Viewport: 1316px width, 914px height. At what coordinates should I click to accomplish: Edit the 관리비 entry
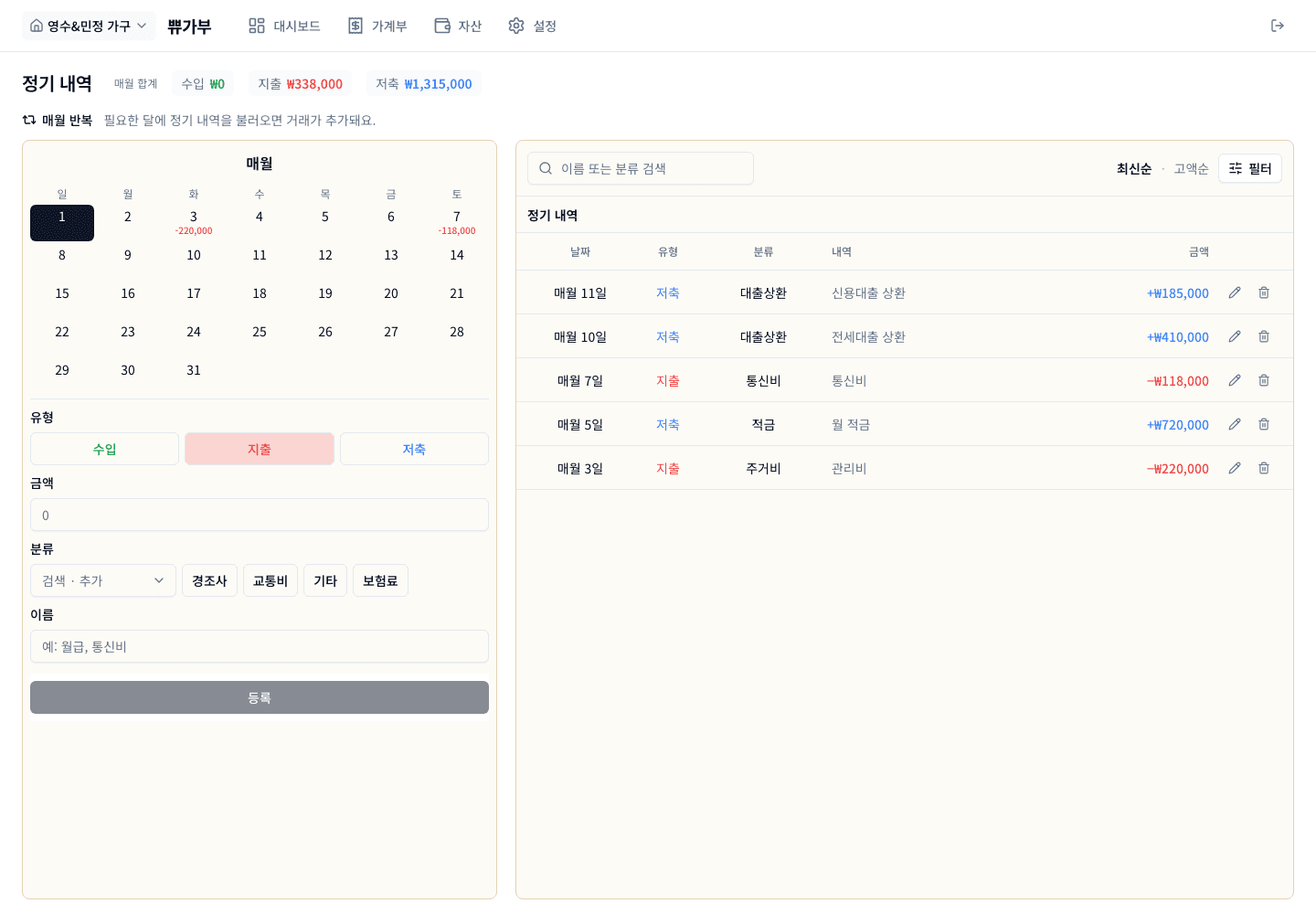[1235, 468]
